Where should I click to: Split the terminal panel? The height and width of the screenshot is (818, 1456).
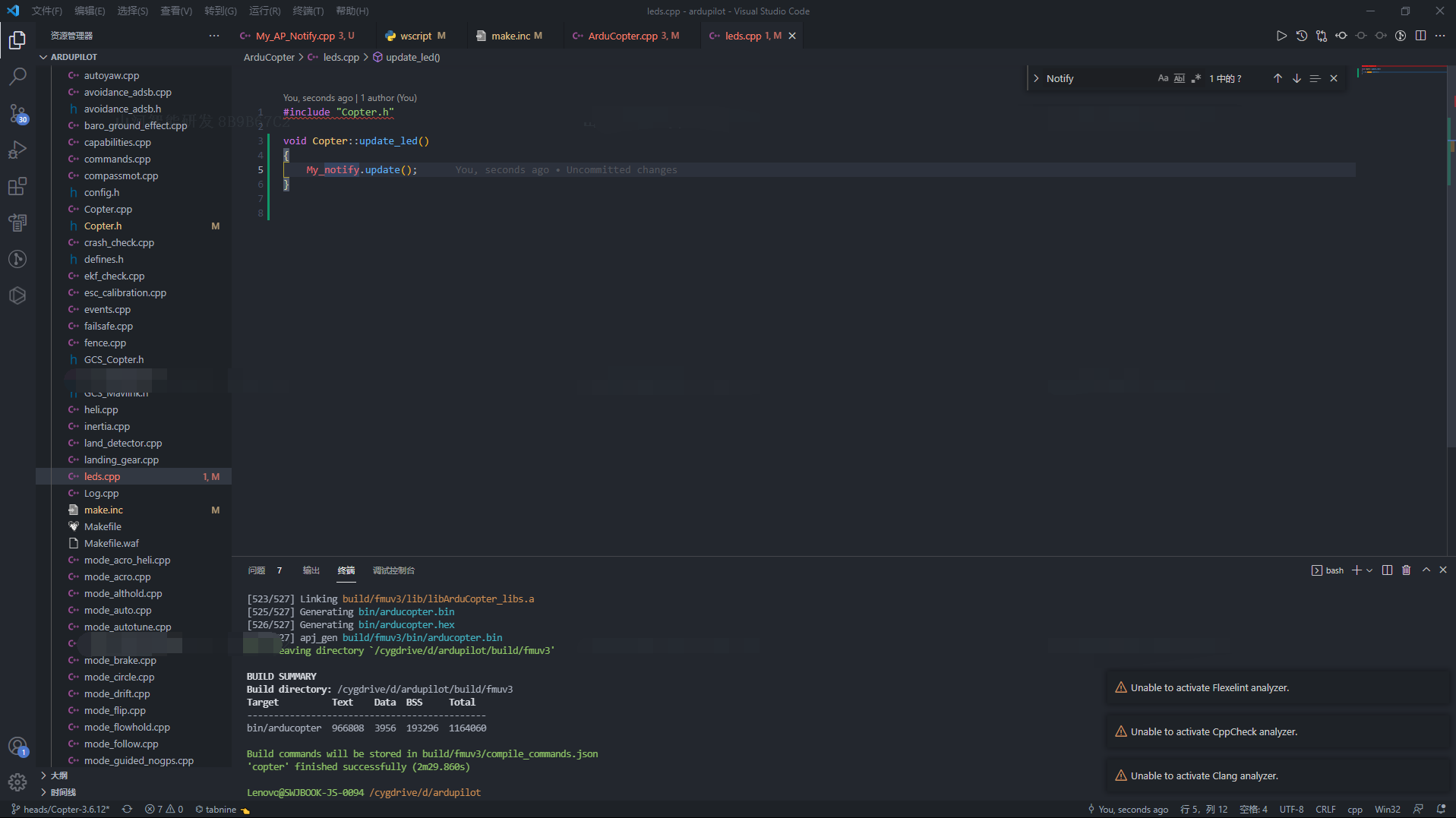coord(1387,570)
